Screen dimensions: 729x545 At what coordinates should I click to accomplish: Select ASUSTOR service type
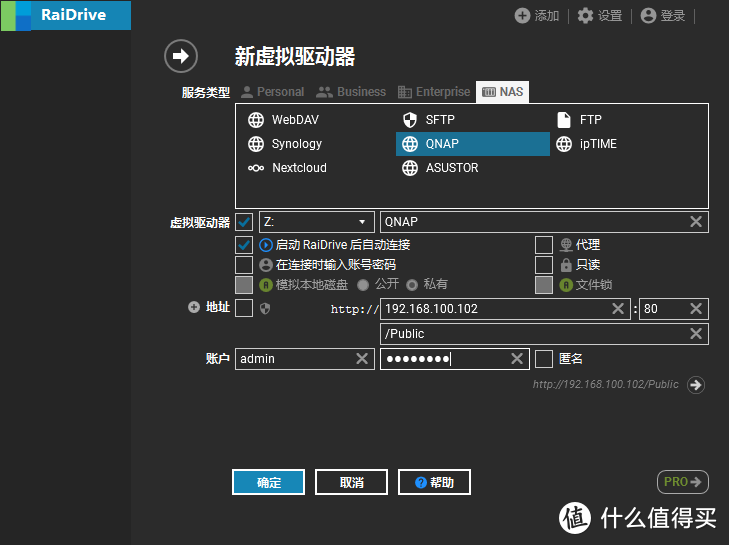(x=440, y=168)
